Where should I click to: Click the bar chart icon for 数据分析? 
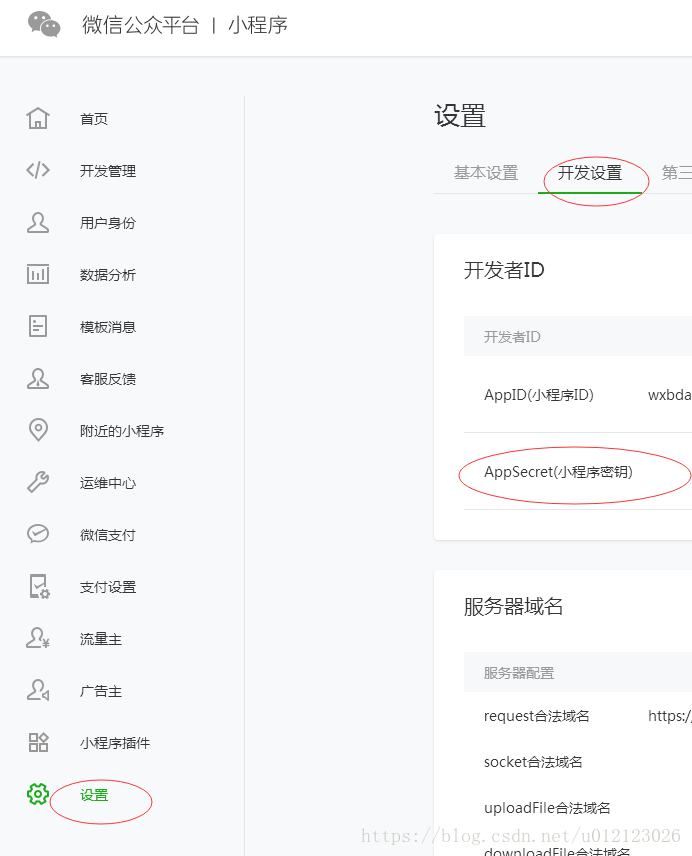(38, 274)
